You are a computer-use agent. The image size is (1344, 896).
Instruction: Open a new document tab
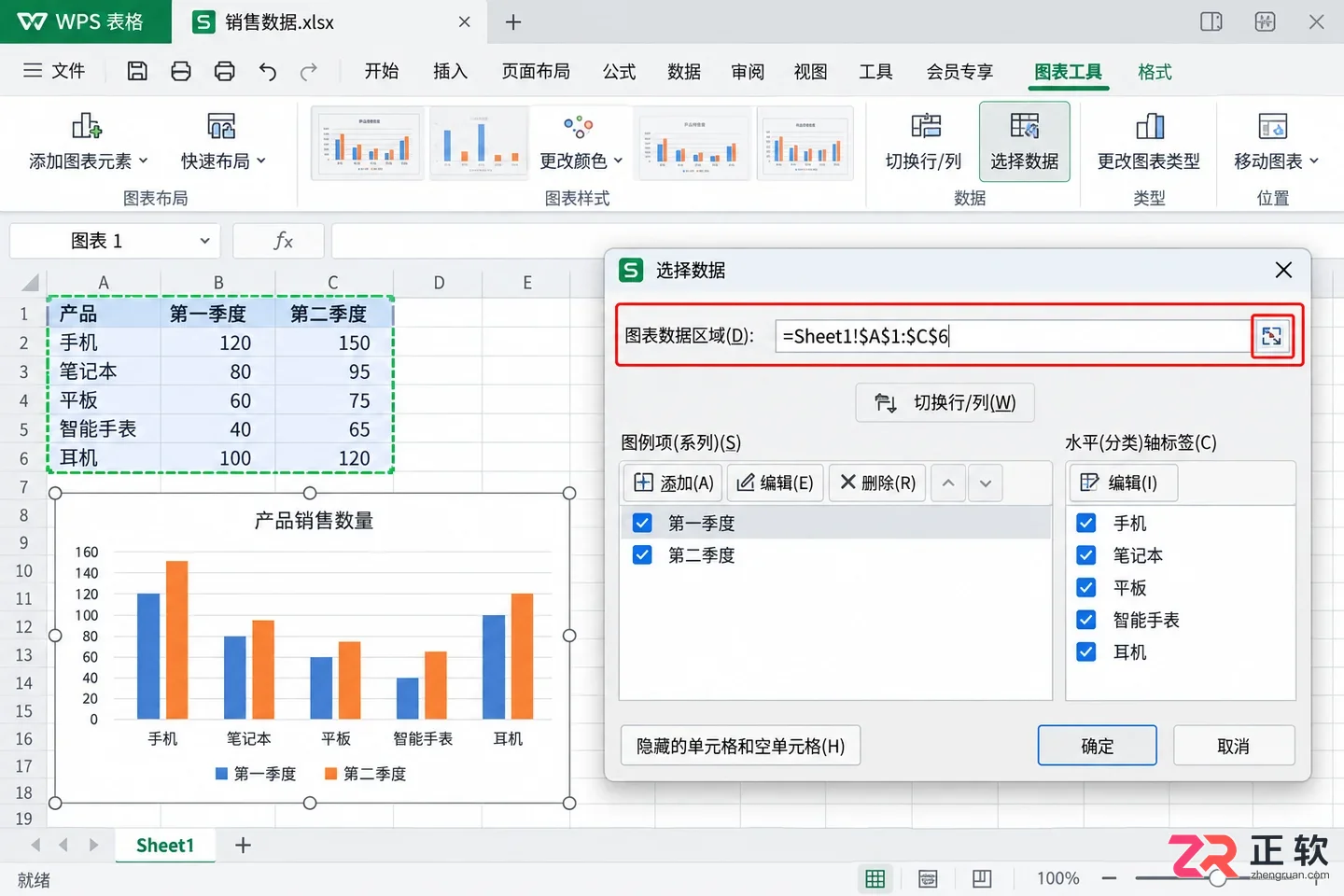[513, 22]
